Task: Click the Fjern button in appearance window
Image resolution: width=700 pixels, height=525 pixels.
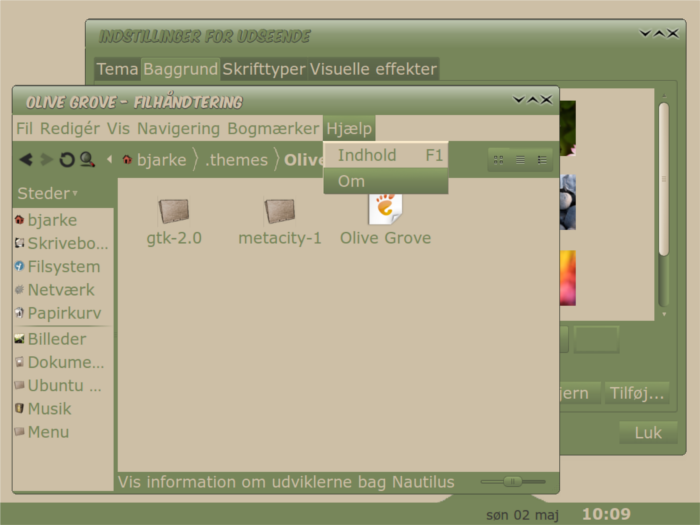Action: [579, 393]
